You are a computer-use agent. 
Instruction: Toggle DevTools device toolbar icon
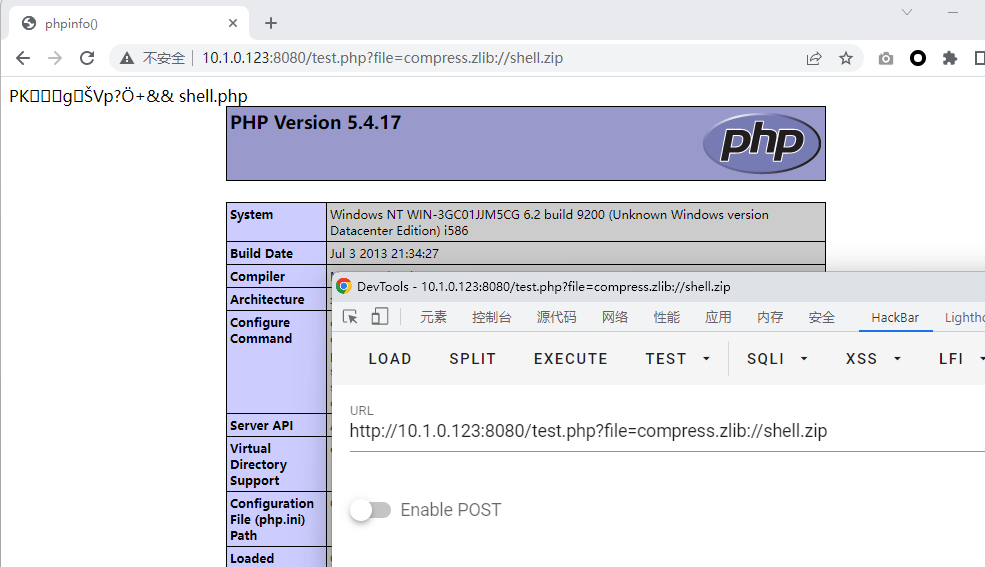pyautogui.click(x=380, y=317)
